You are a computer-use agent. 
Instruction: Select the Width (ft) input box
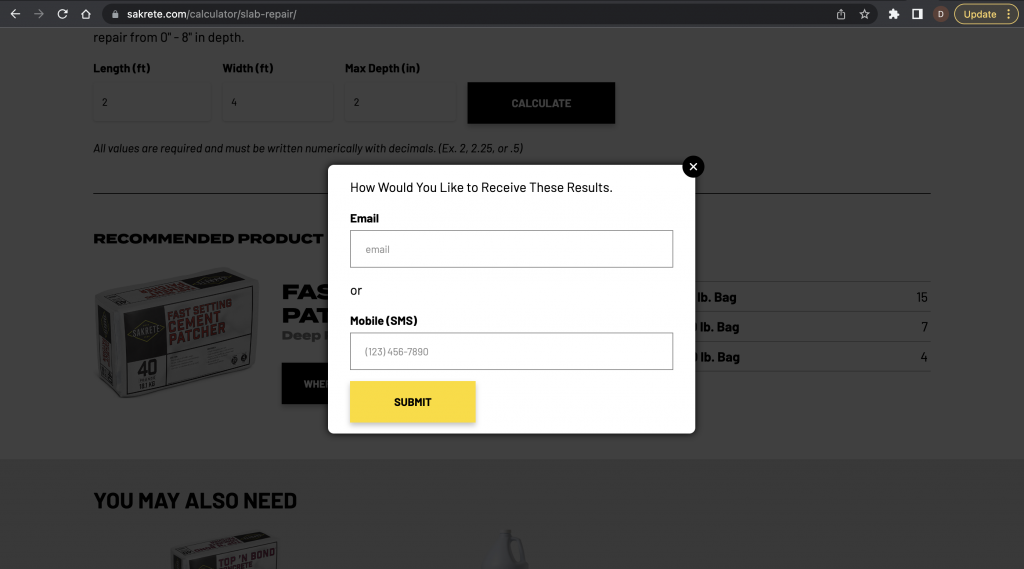click(278, 103)
